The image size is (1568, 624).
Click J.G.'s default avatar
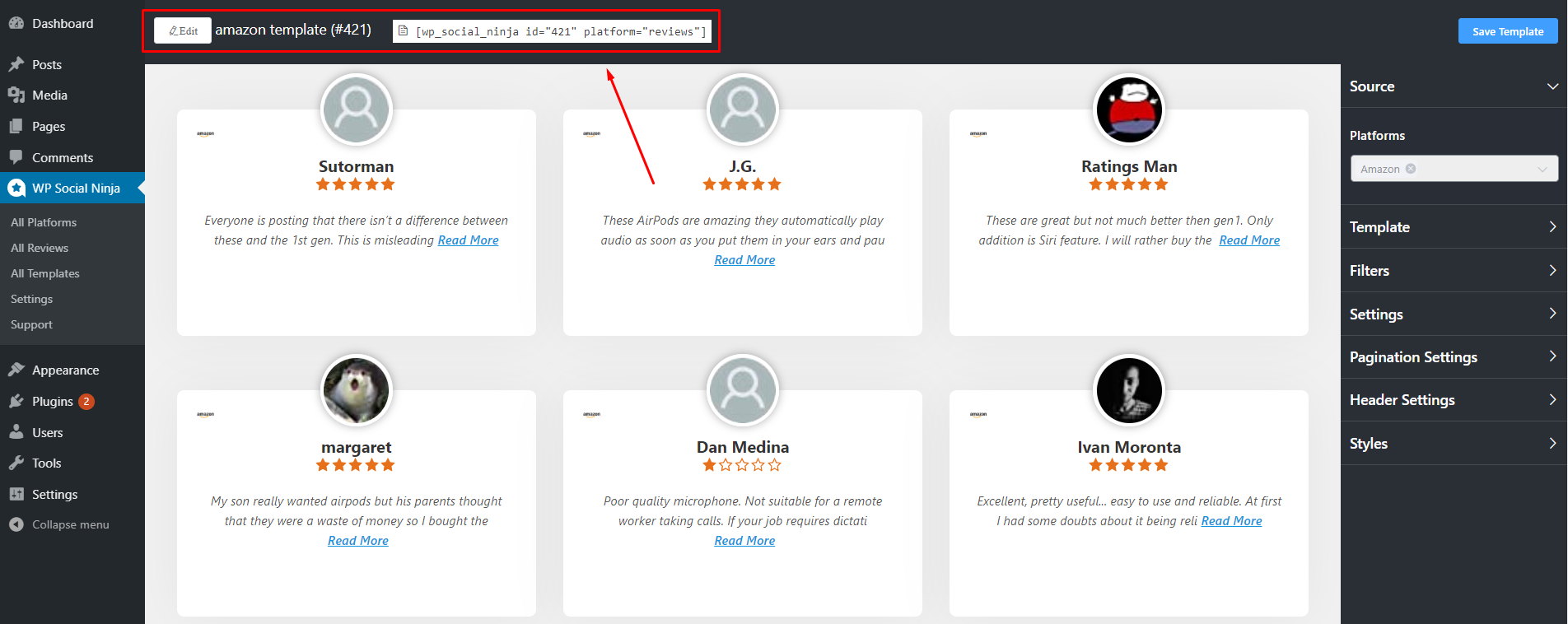(x=743, y=109)
